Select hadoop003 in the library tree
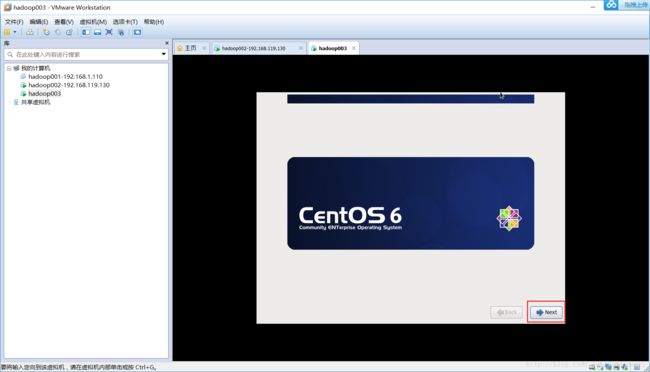Image resolution: width=650 pixels, height=372 pixels. [44, 94]
